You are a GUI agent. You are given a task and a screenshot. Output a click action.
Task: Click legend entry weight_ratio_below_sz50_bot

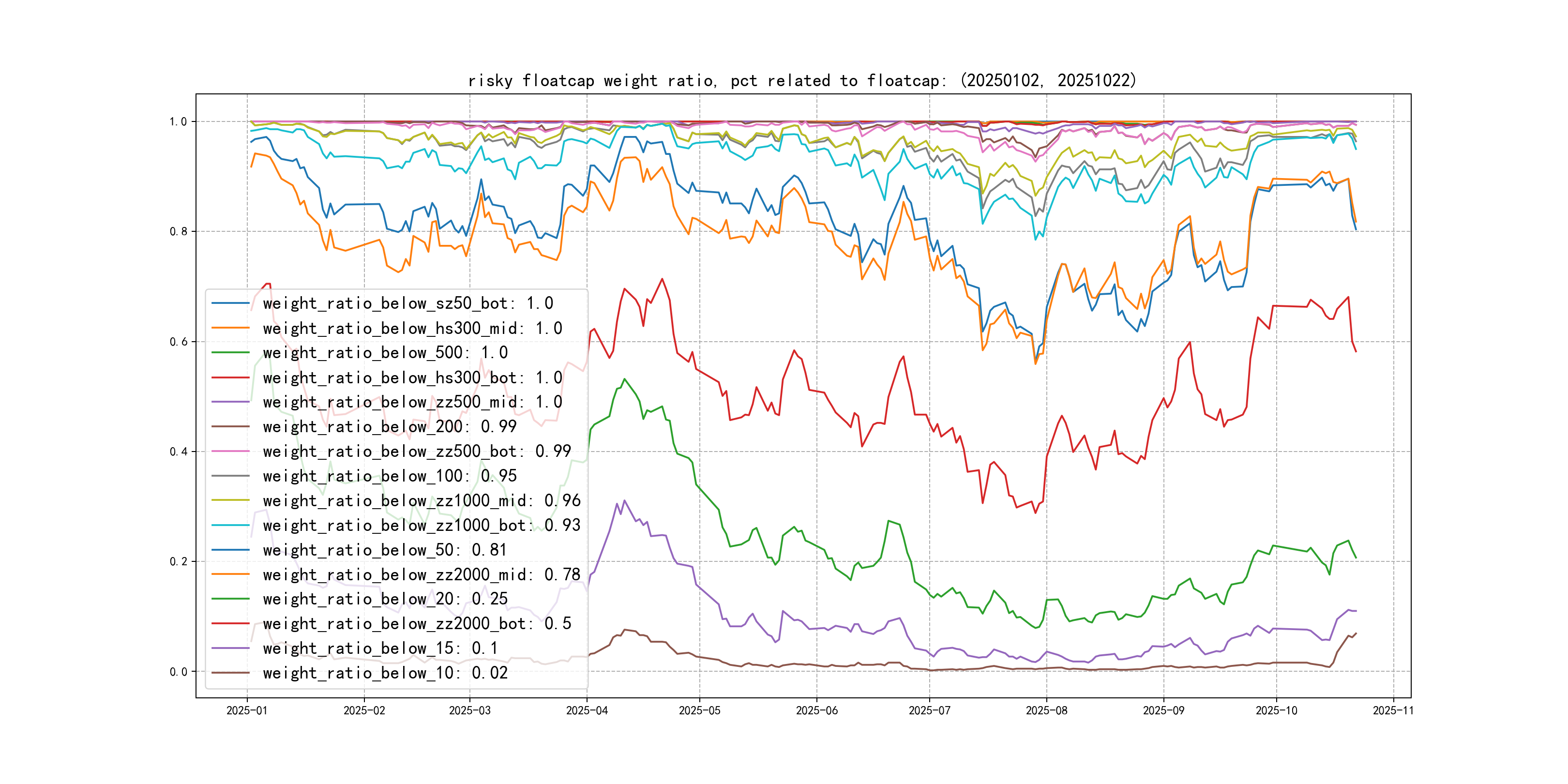point(408,303)
